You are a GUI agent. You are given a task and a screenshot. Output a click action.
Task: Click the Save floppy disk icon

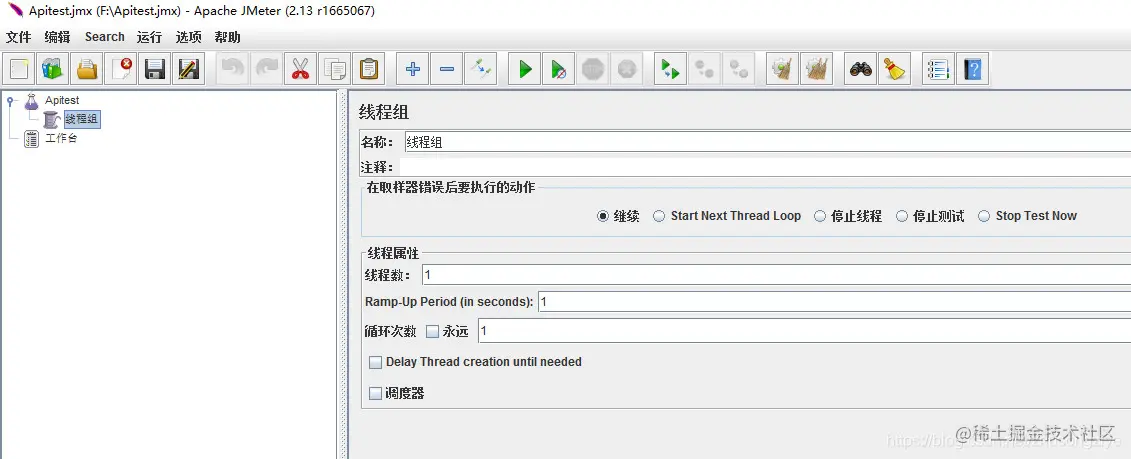coord(154,69)
